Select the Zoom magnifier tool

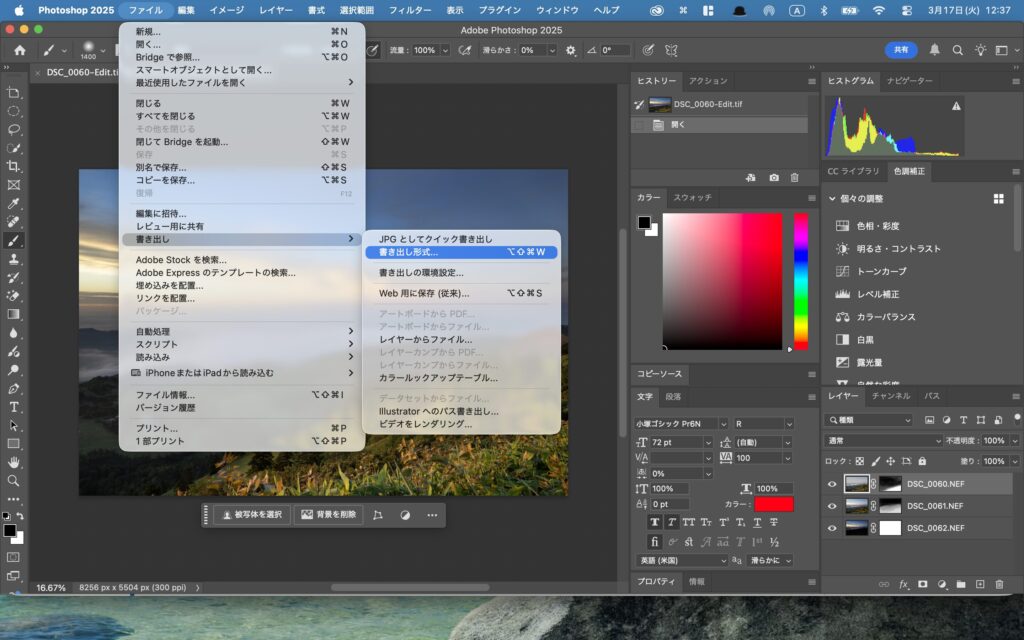click(14, 480)
